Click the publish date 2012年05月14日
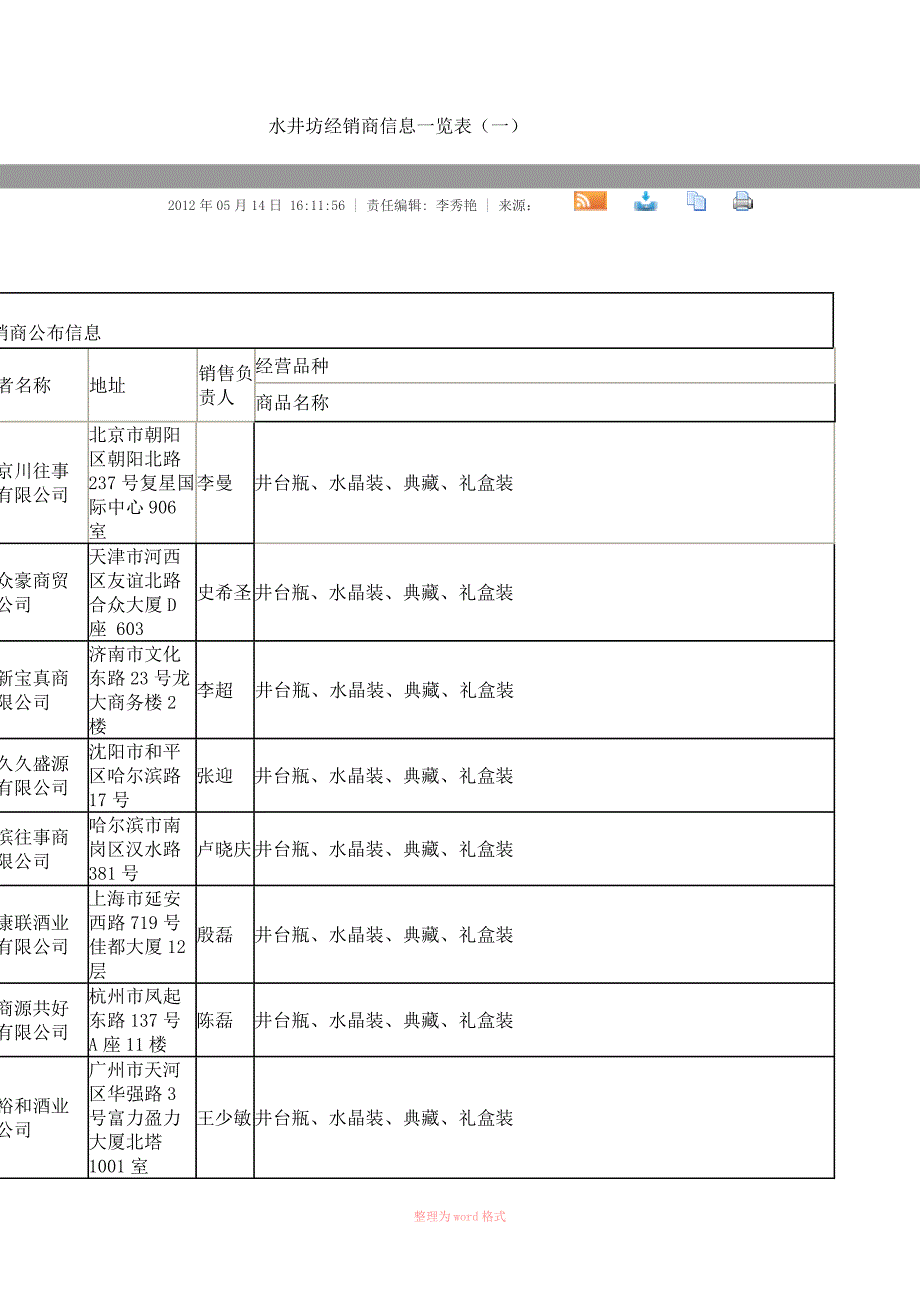920x1302 pixels. 225,205
